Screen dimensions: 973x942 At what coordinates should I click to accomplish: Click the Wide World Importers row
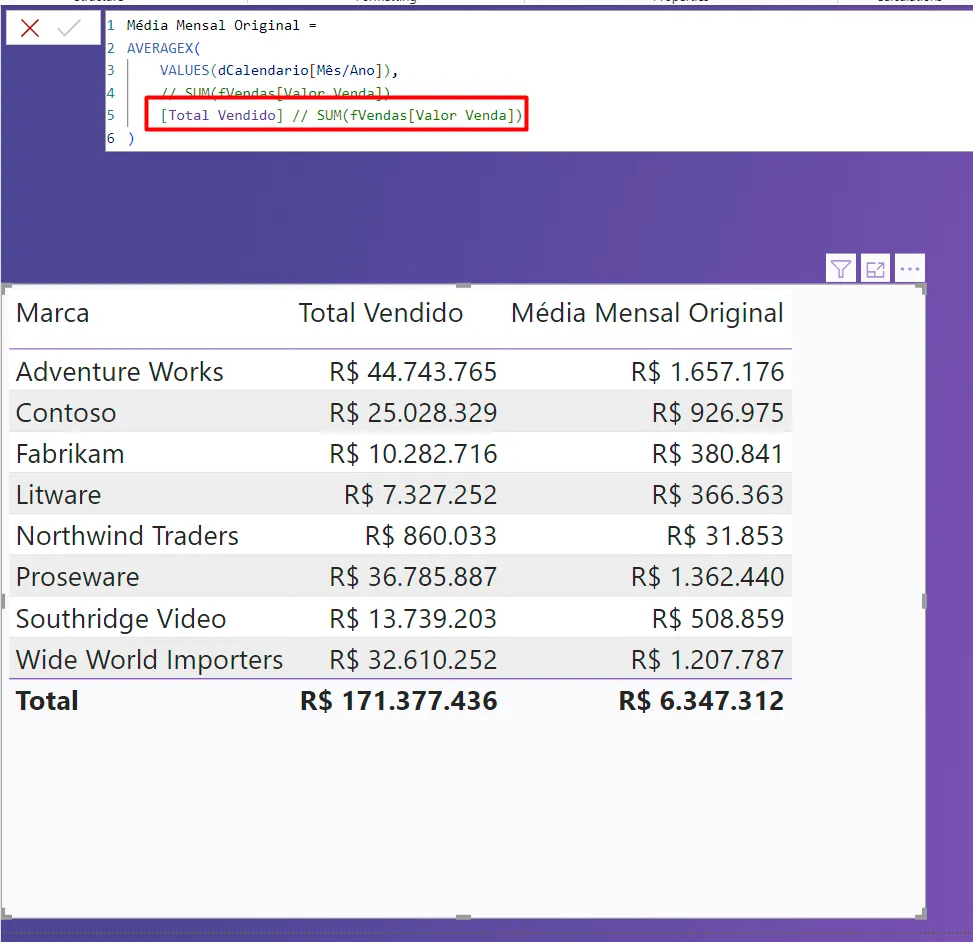[149, 660]
